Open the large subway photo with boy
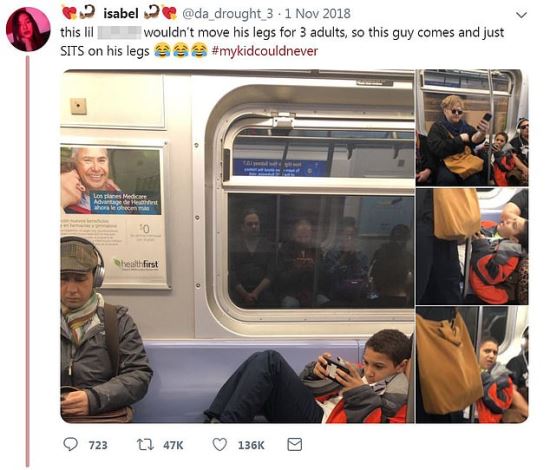Viewport: 550px width, 470px height. [x=237, y=246]
